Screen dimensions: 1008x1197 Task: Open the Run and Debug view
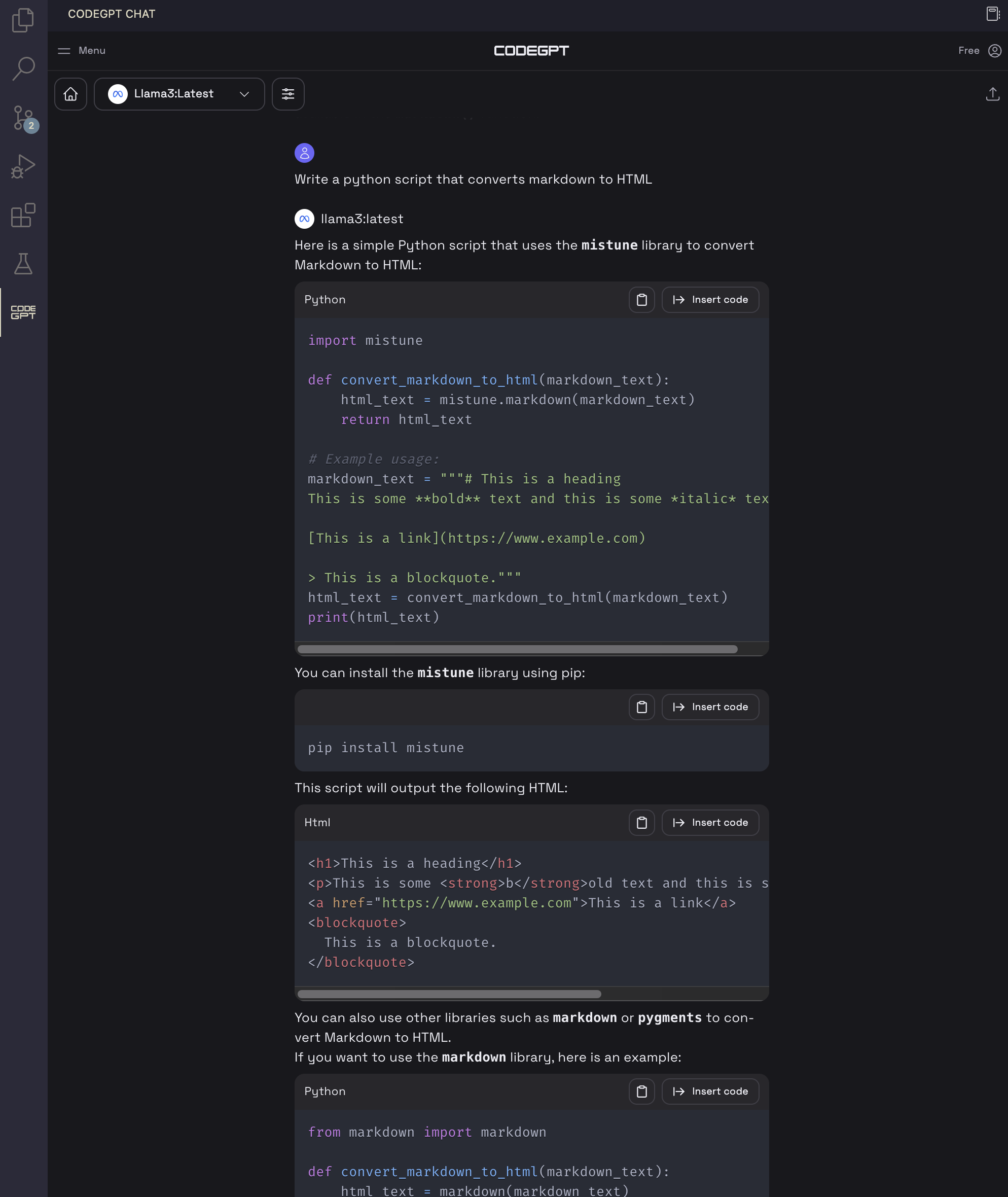click(23, 166)
